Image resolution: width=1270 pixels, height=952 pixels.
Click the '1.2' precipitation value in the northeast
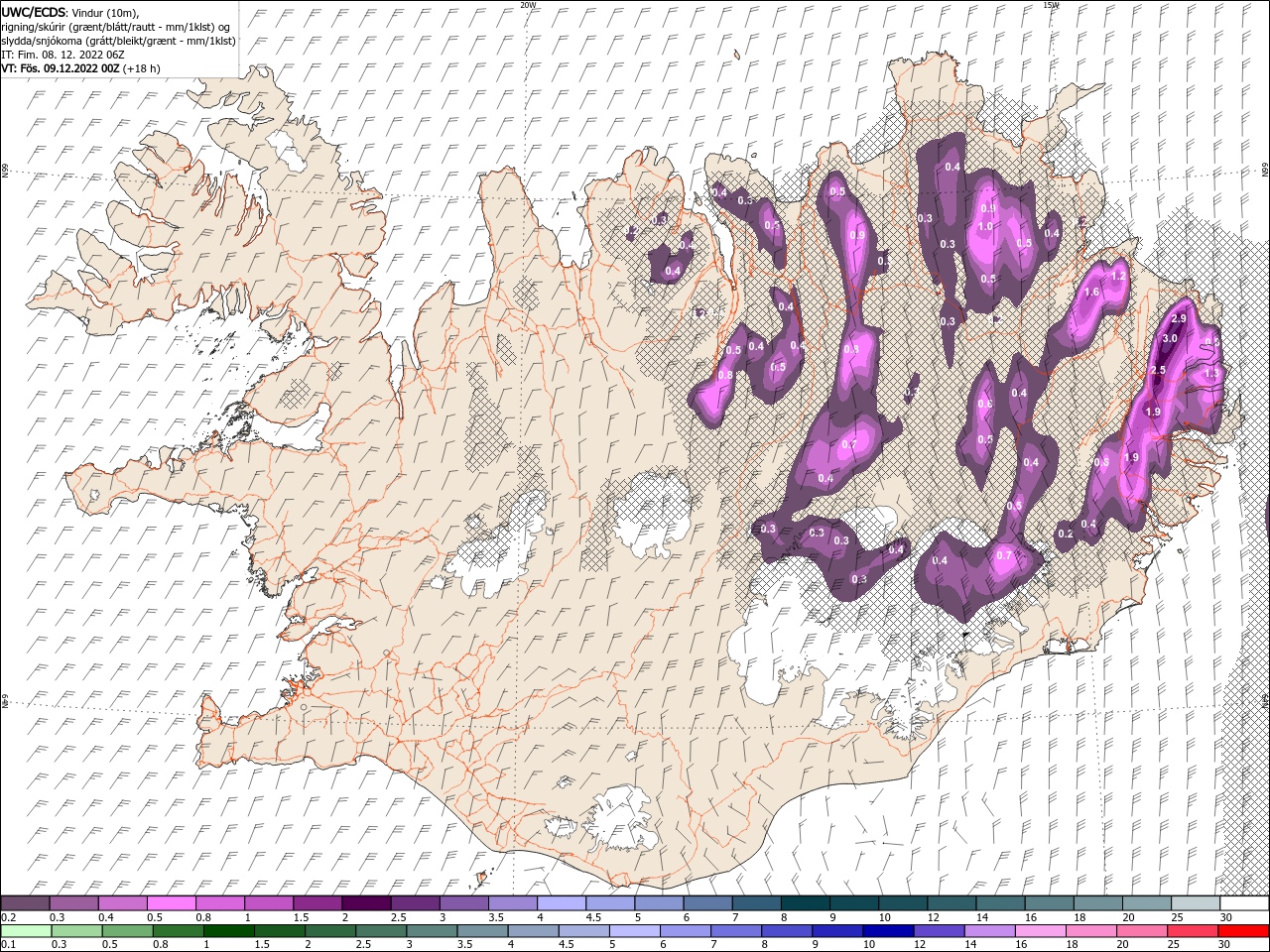coord(1119,276)
